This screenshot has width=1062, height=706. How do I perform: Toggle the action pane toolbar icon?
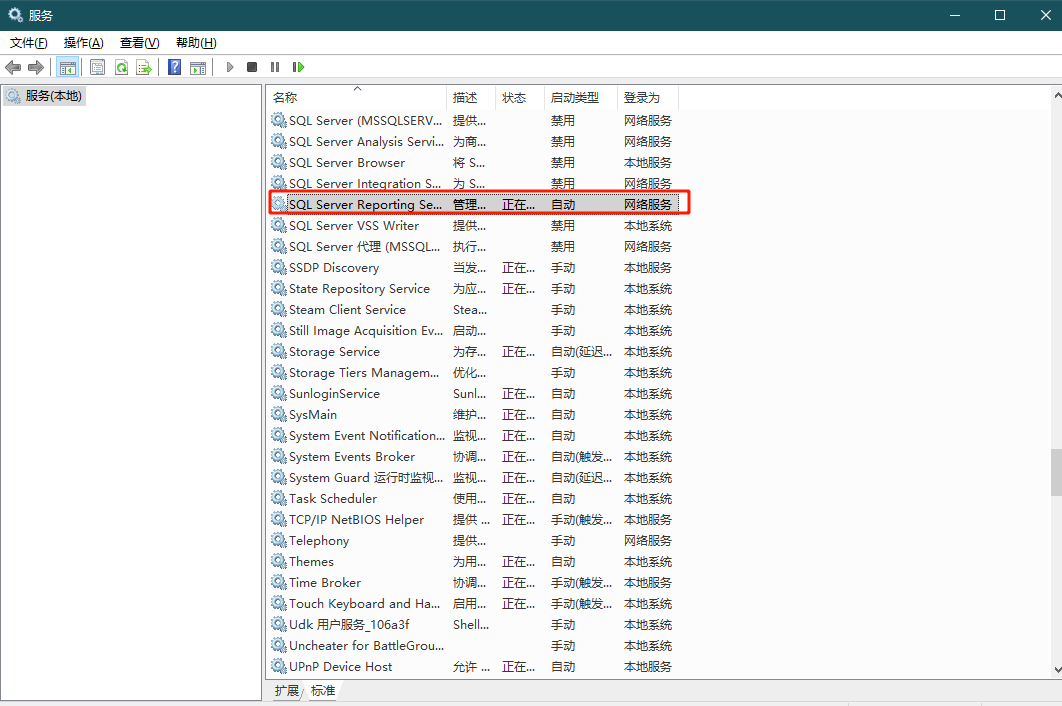point(198,67)
